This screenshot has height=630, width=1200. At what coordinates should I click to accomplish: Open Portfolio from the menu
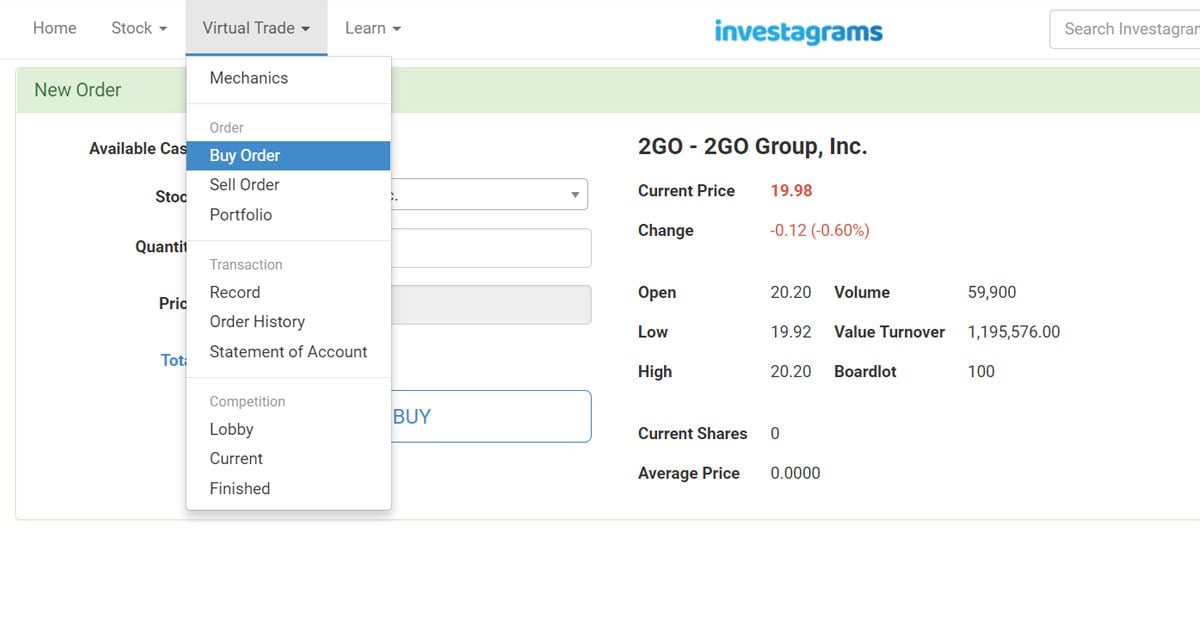pos(288,215)
